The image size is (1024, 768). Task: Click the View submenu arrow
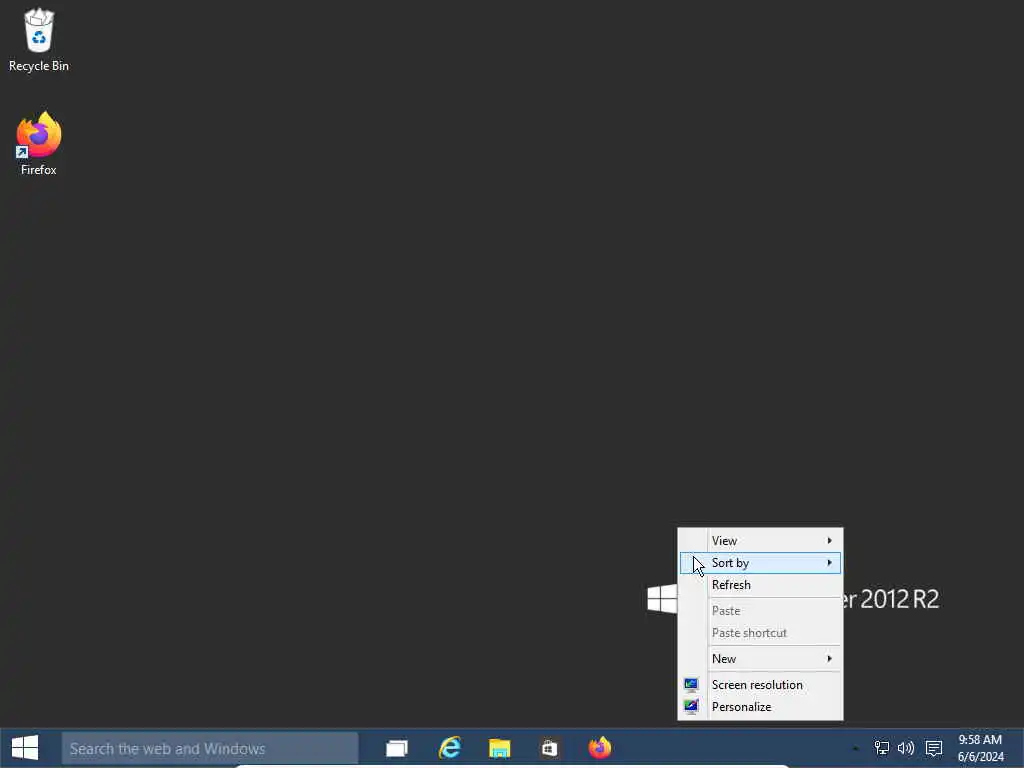[x=829, y=541]
